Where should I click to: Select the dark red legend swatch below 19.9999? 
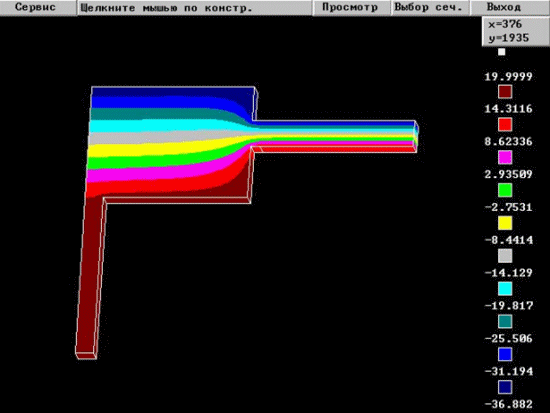[x=505, y=92]
